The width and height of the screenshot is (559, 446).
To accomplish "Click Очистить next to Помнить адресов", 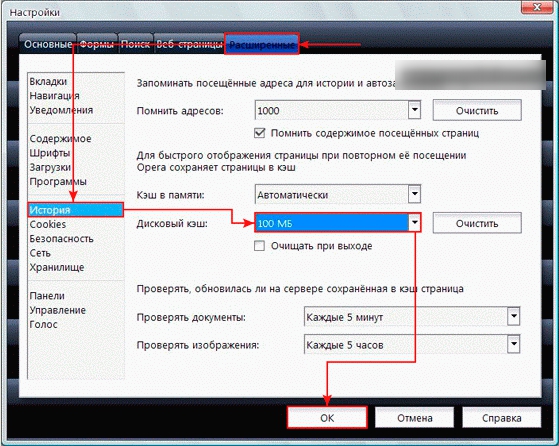I will coord(477,111).
